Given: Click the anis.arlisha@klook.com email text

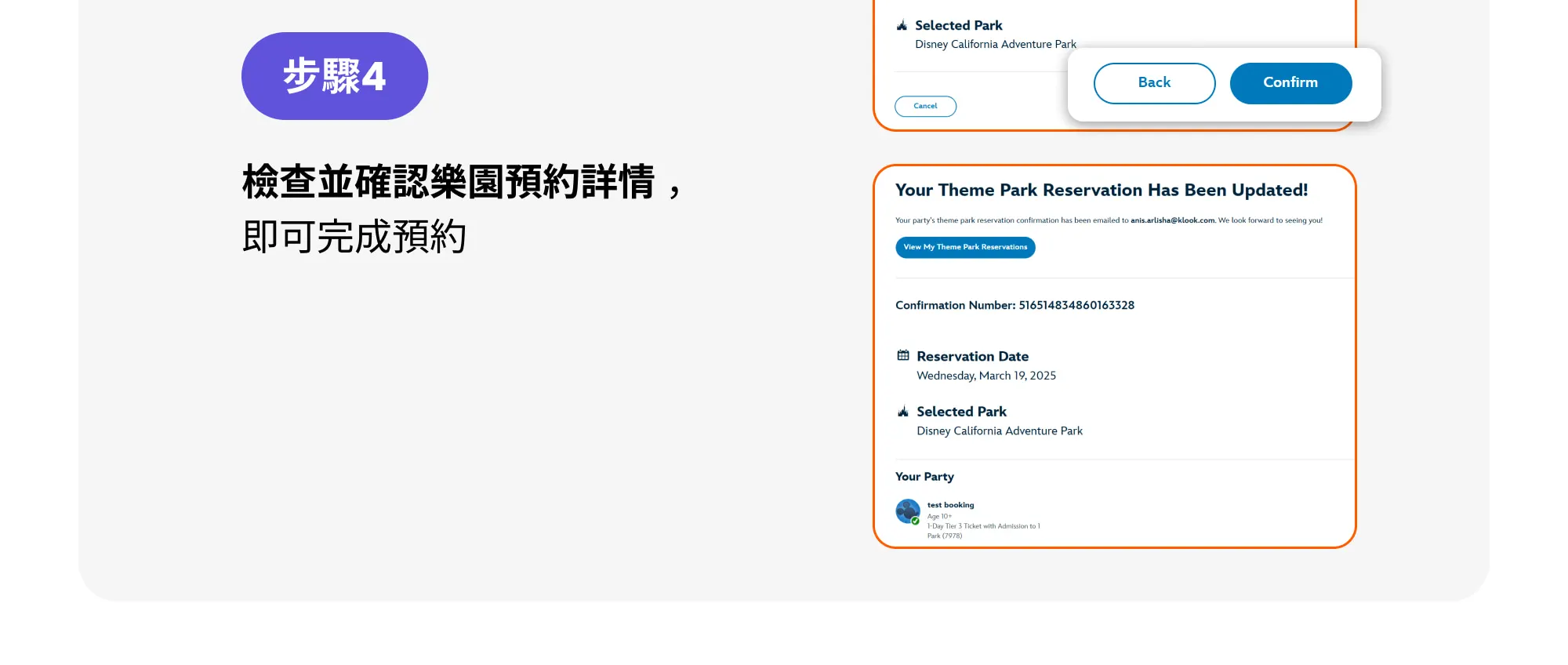Looking at the screenshot, I should click(1172, 220).
